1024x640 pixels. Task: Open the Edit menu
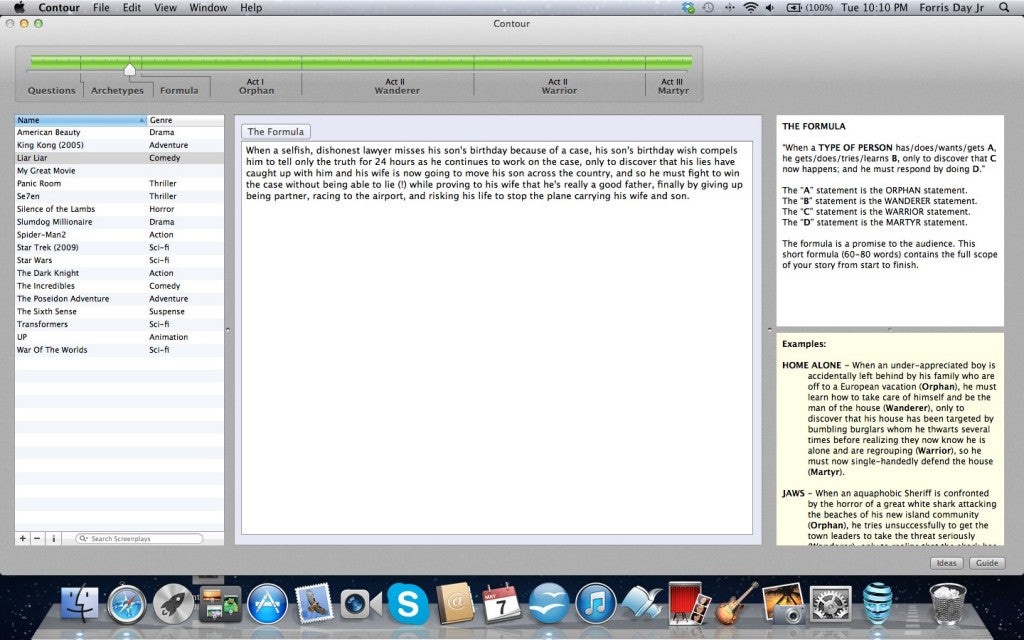click(x=132, y=8)
